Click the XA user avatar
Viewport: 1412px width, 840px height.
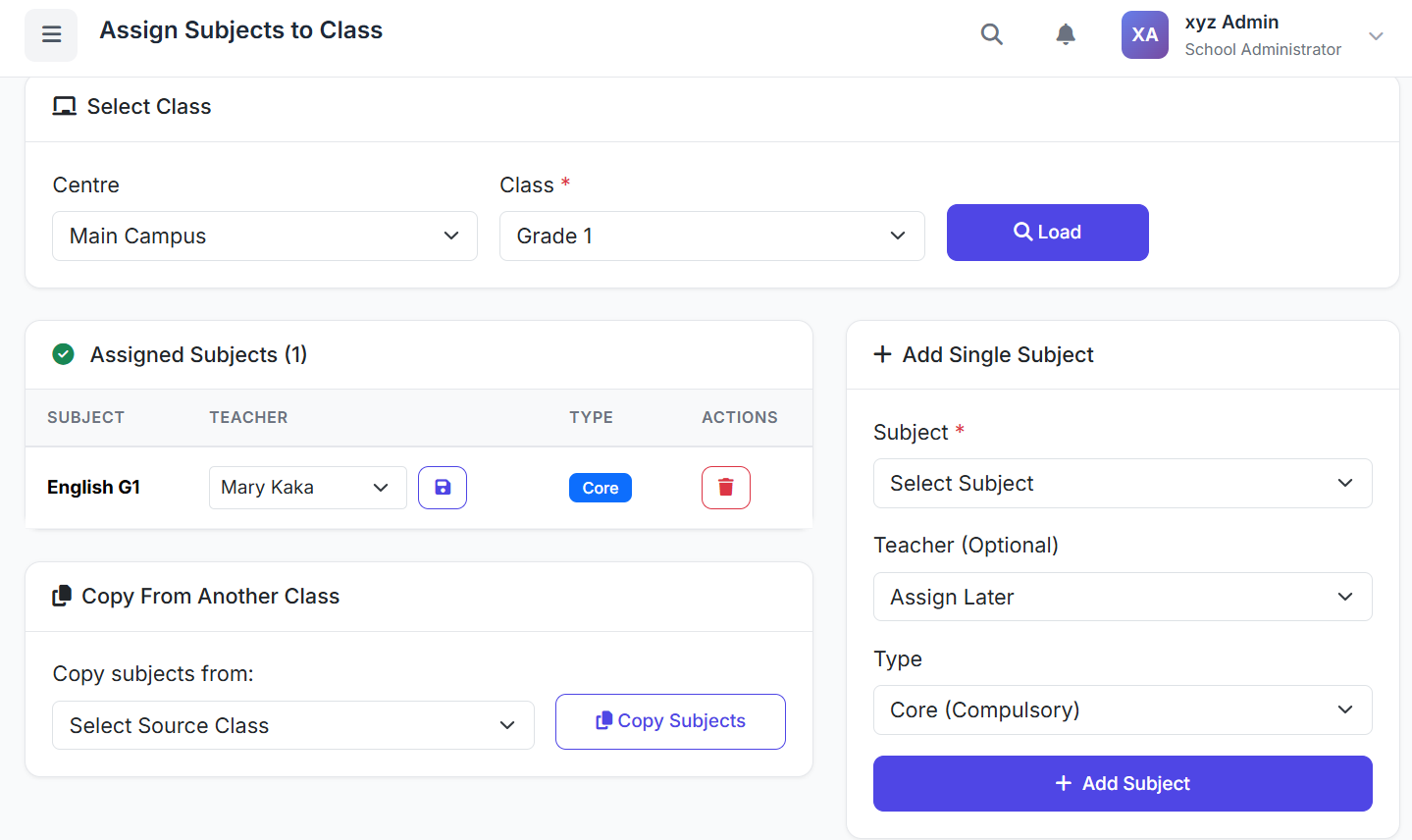pyautogui.click(x=1144, y=35)
